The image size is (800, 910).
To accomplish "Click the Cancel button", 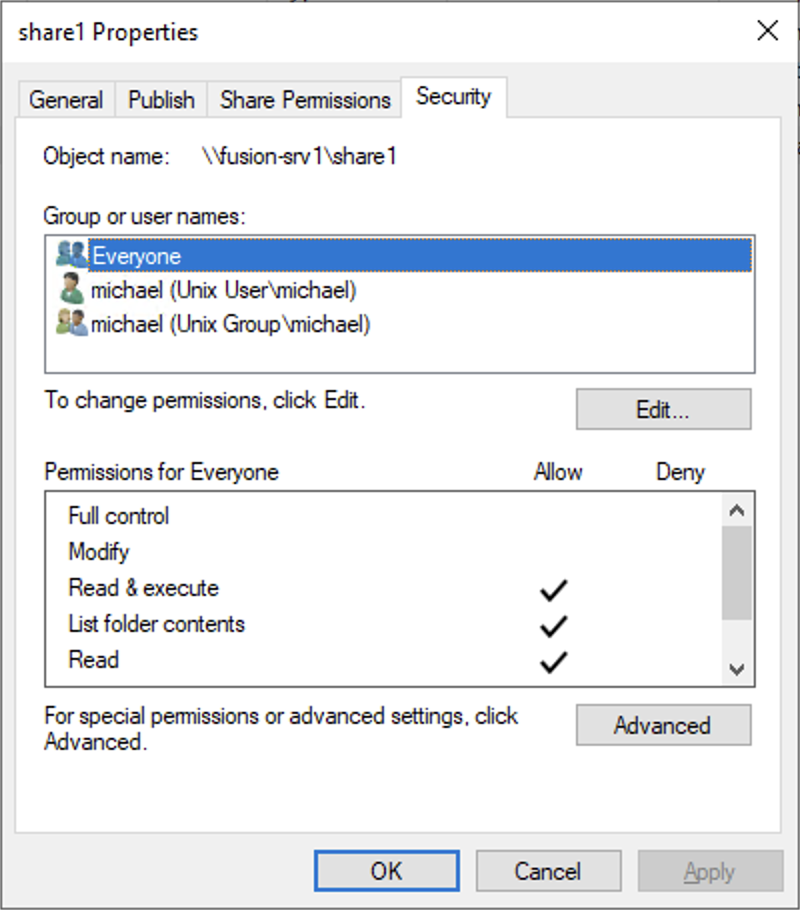I will [x=548, y=870].
